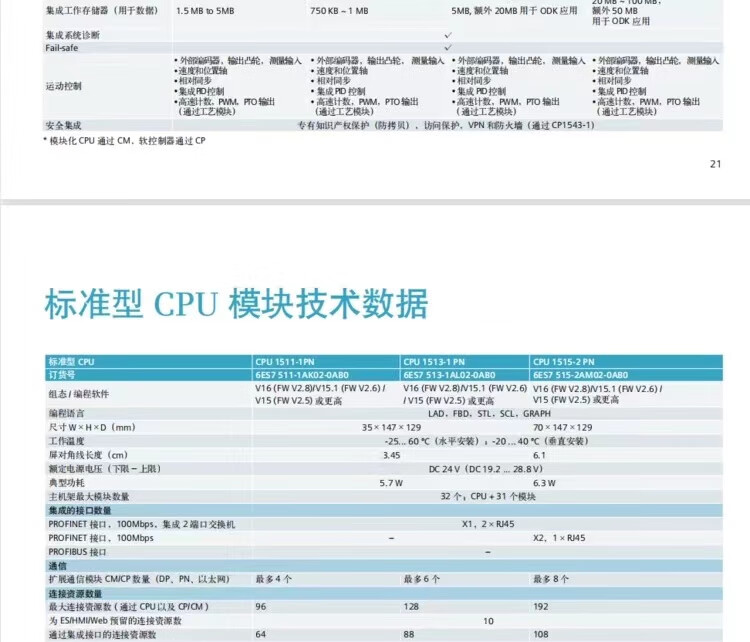Click the text "专有知识产权保护（防拷贝）"

353,125
